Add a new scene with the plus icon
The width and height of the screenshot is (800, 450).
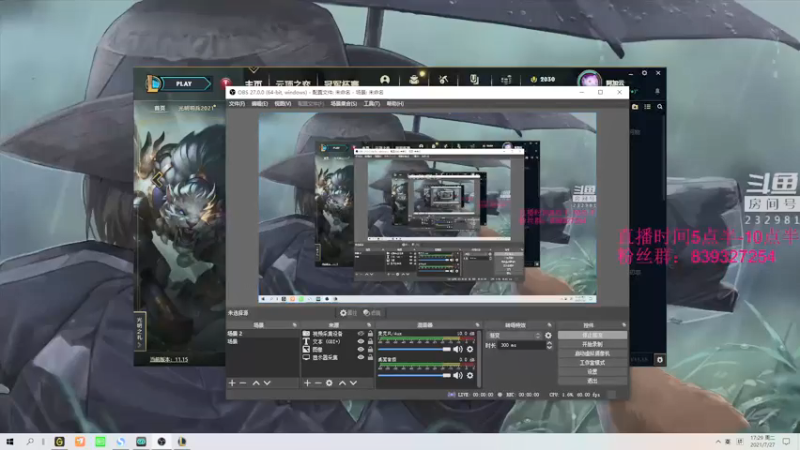coord(232,383)
